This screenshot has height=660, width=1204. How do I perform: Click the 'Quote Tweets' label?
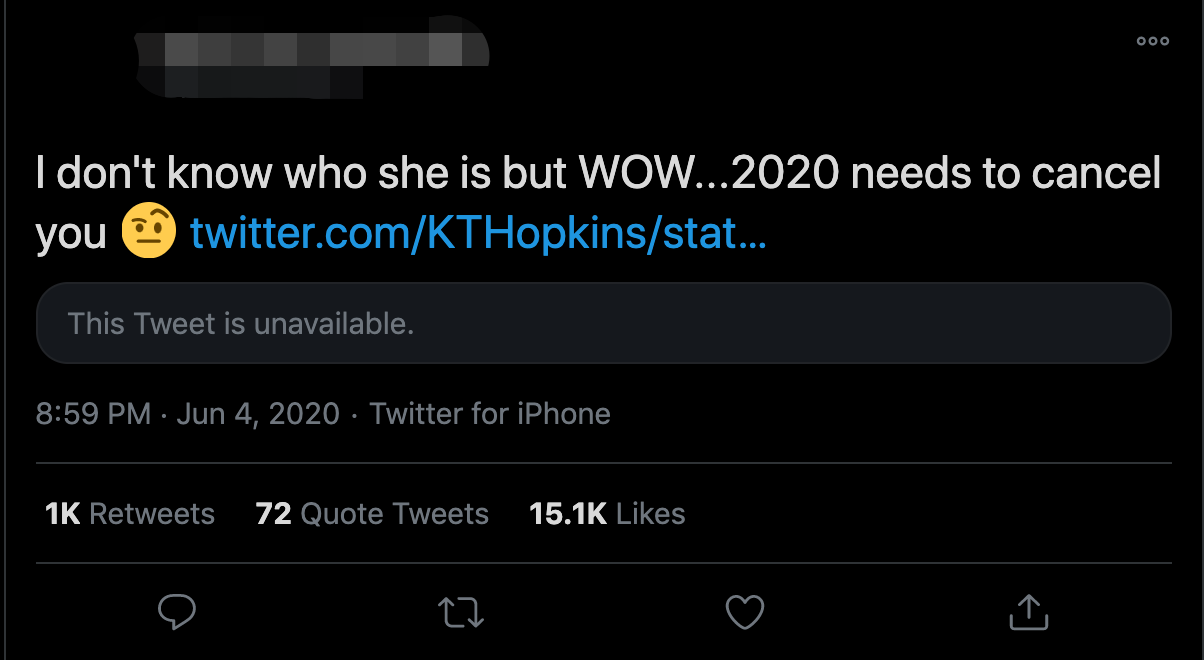tap(394, 514)
